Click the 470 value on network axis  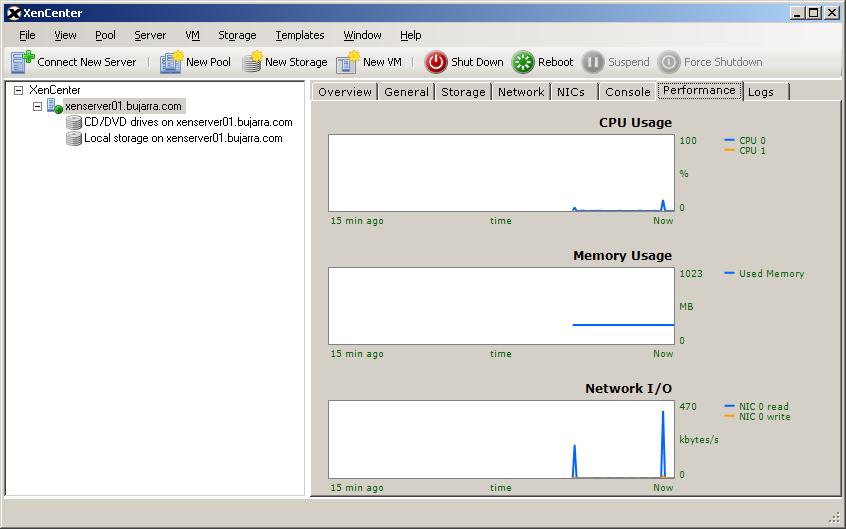(687, 406)
